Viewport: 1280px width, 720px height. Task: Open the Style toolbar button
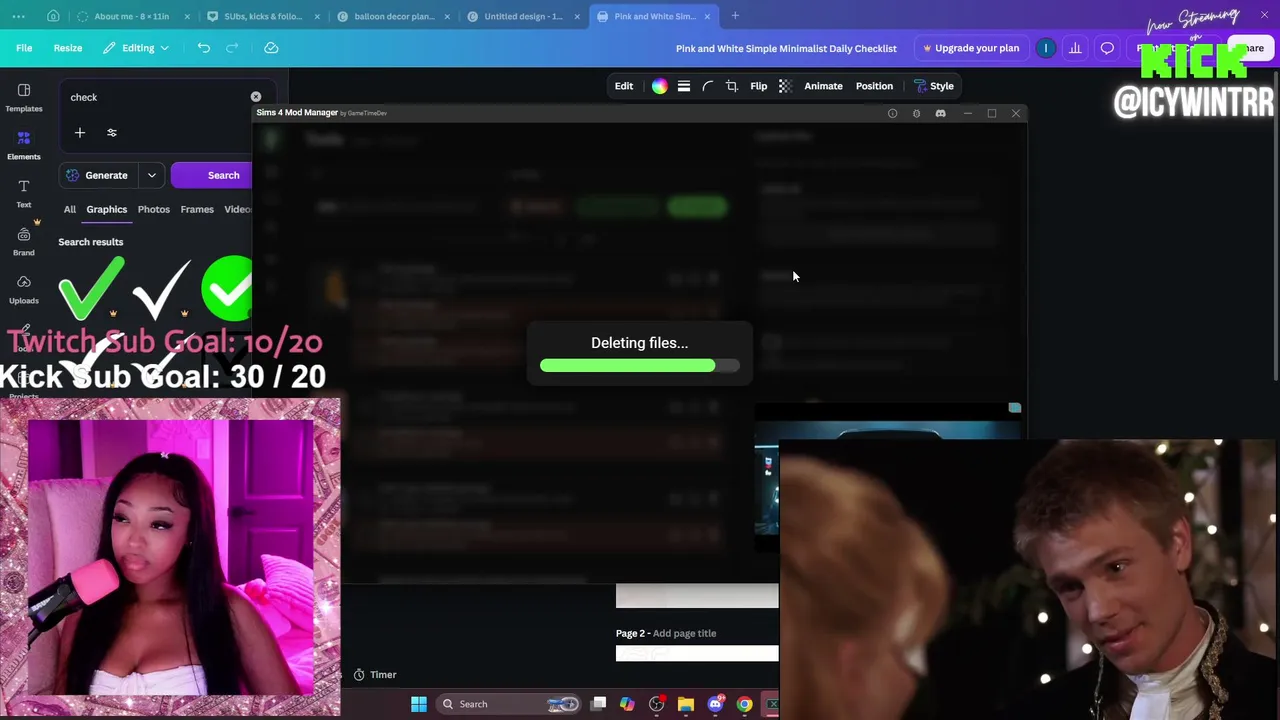[x=934, y=86]
